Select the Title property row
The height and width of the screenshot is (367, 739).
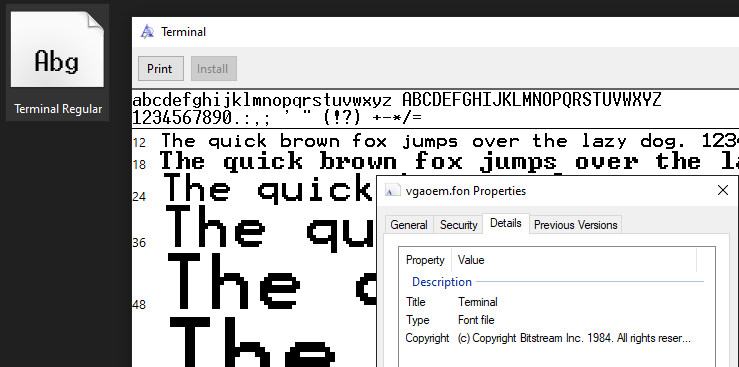[557, 302]
